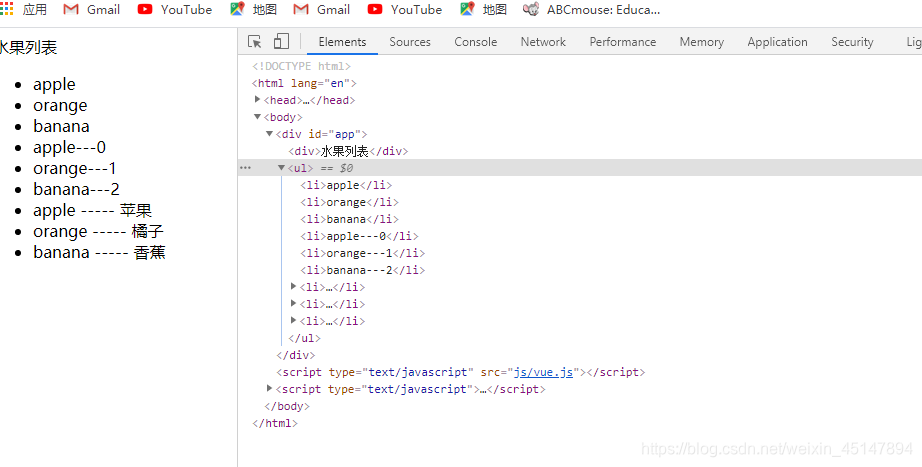Click the page list item orange---1
This screenshot has height=467, width=922.
(x=75, y=168)
